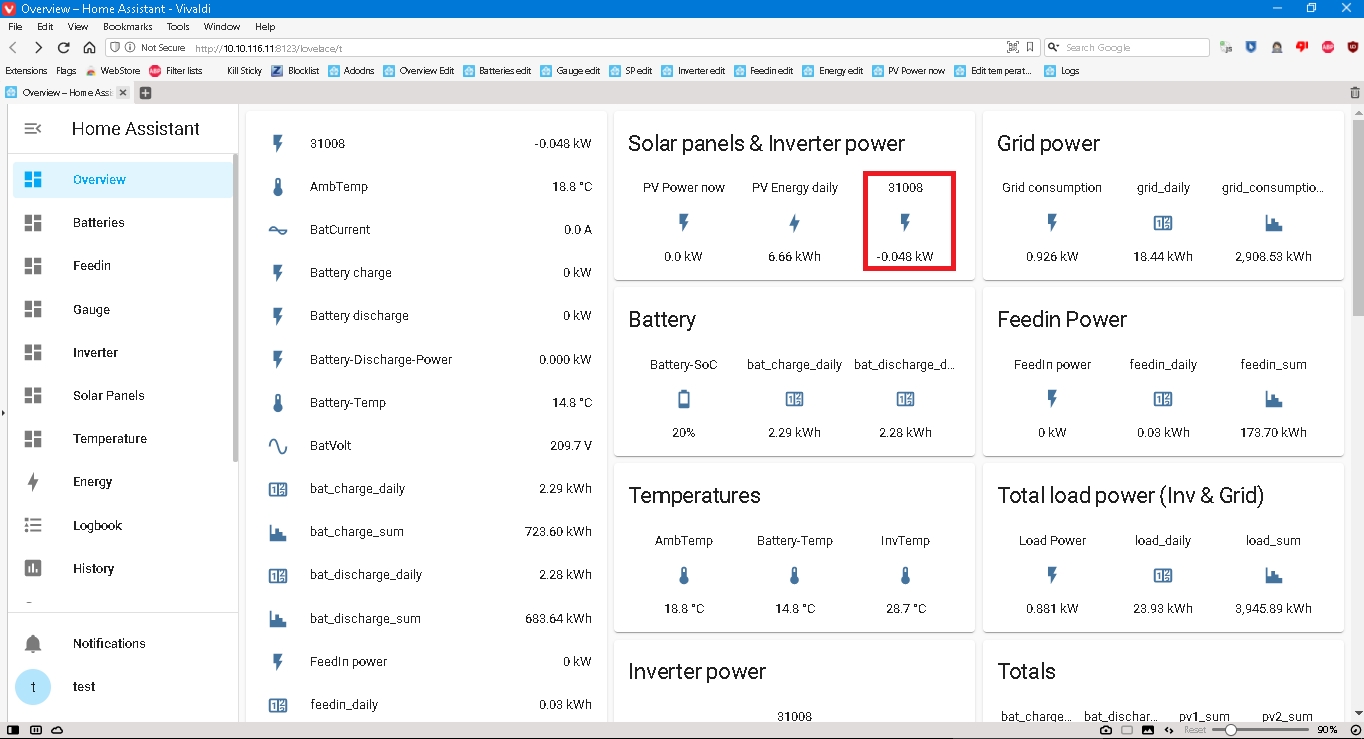This screenshot has height=739, width=1364.
Task: Click the InvTemp thermometer icon
Action: 905,576
